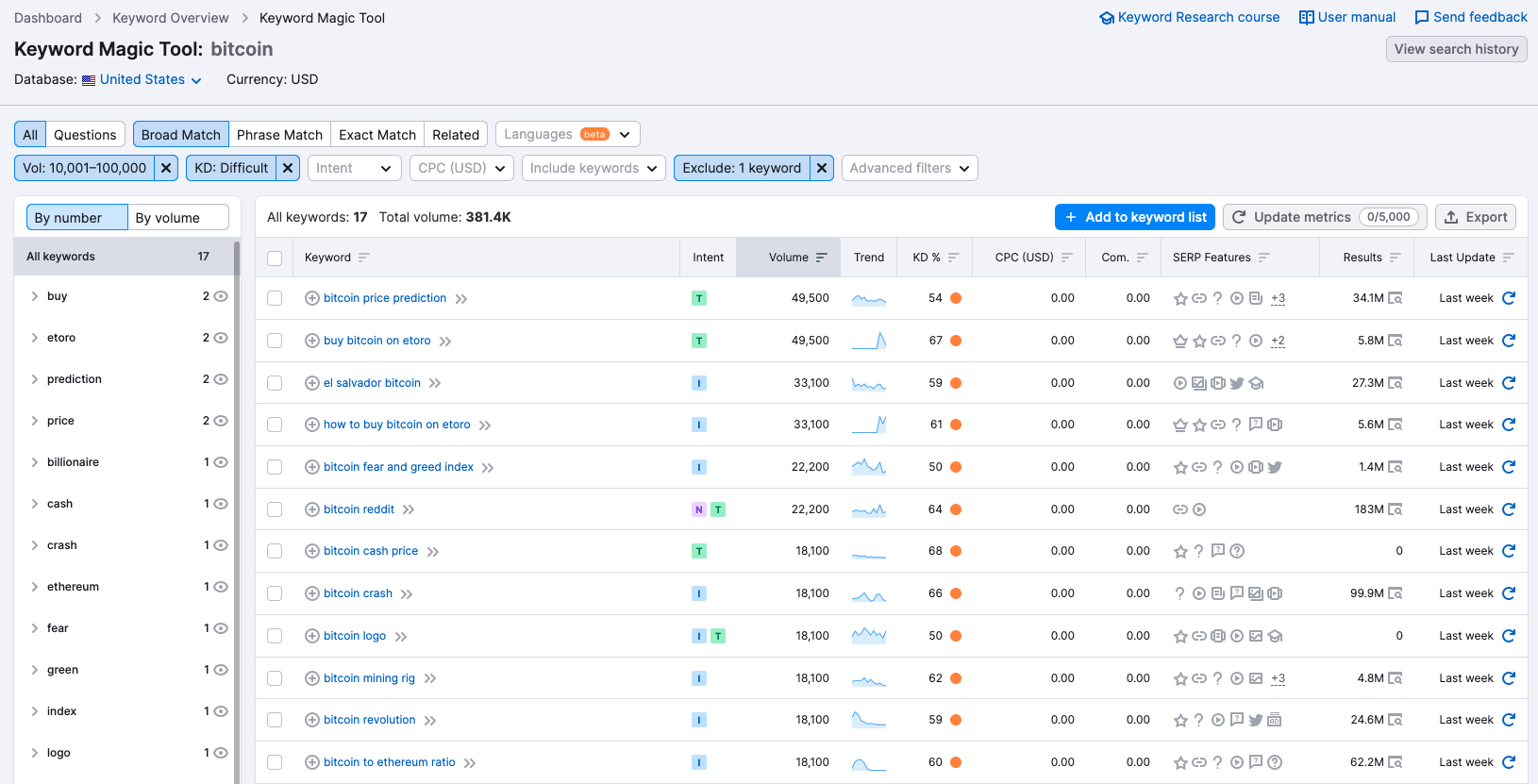
Task: Go to Keyword Overview breadcrumb
Action: click(x=171, y=18)
